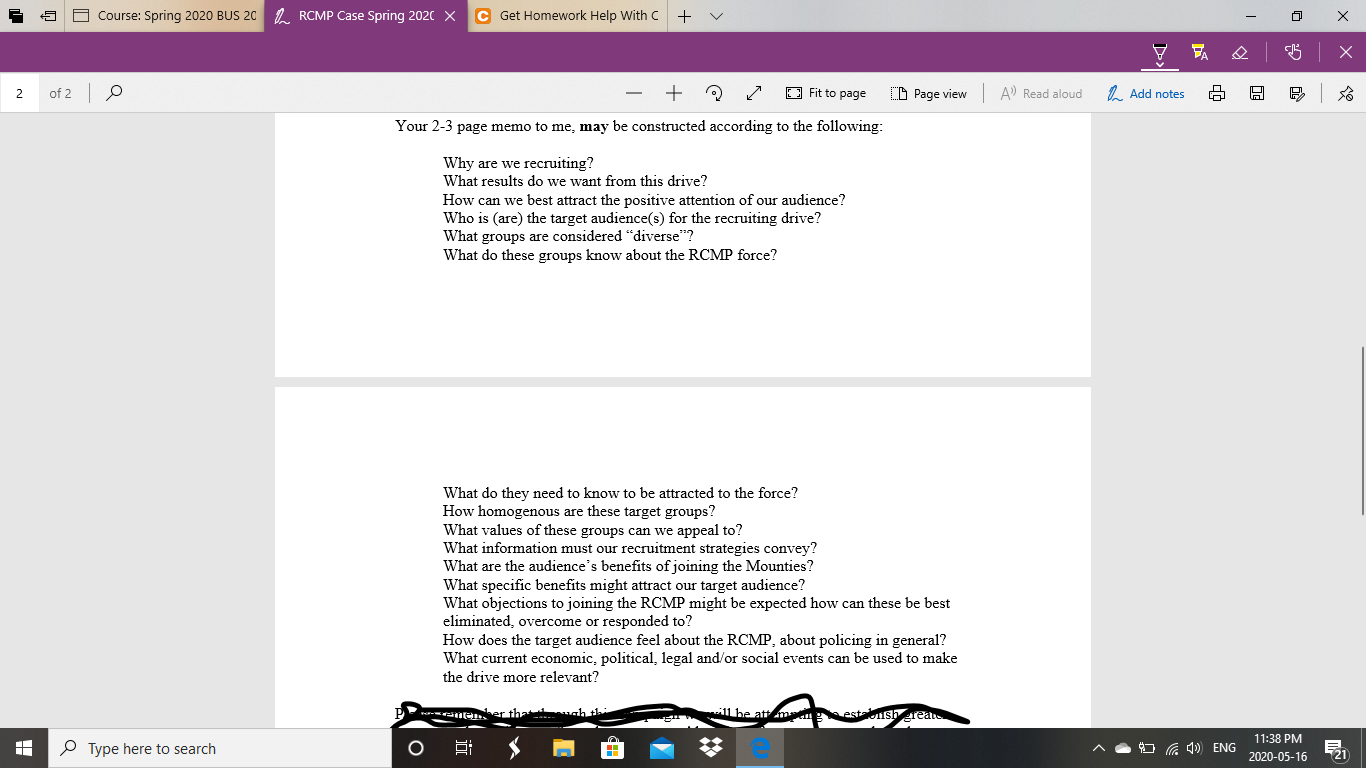Select the highlighter annotation tool
This screenshot has width=1366, height=768.
click(x=1199, y=52)
